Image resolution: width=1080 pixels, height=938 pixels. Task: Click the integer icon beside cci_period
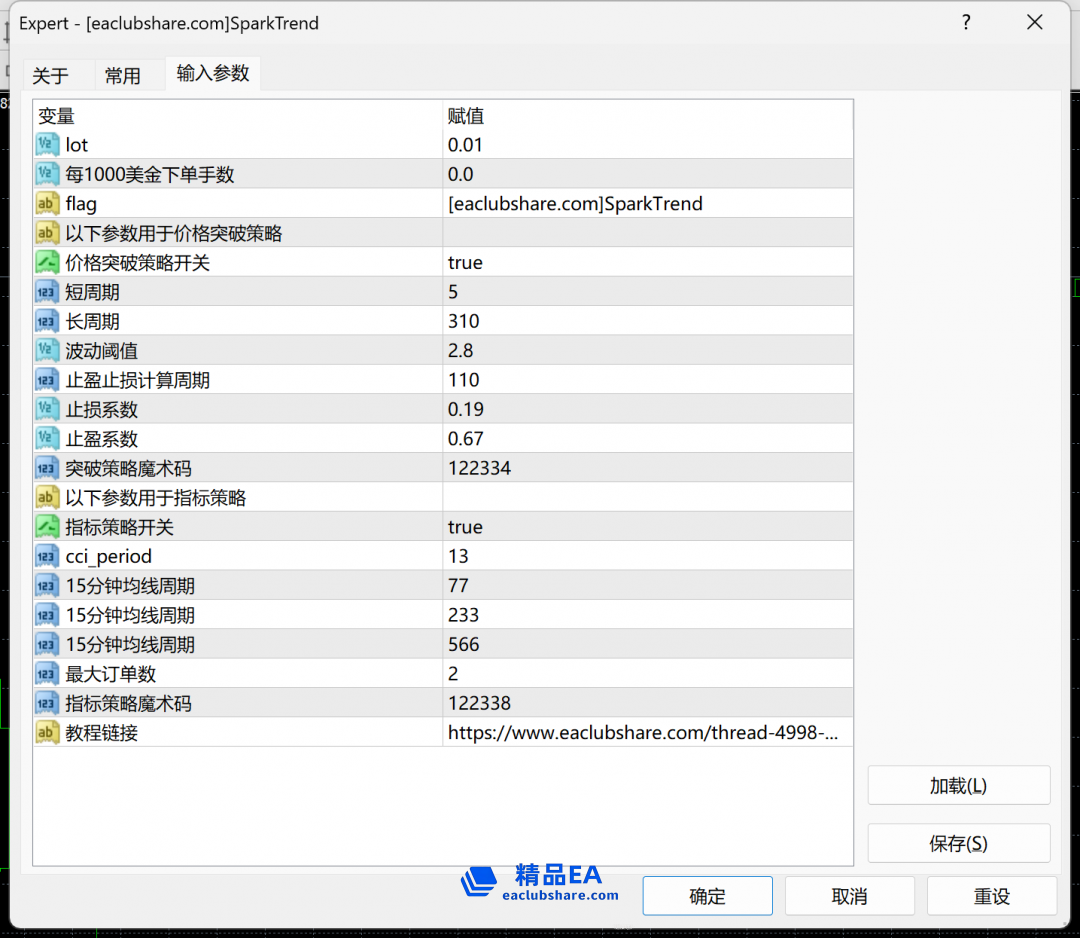[x=47, y=556]
